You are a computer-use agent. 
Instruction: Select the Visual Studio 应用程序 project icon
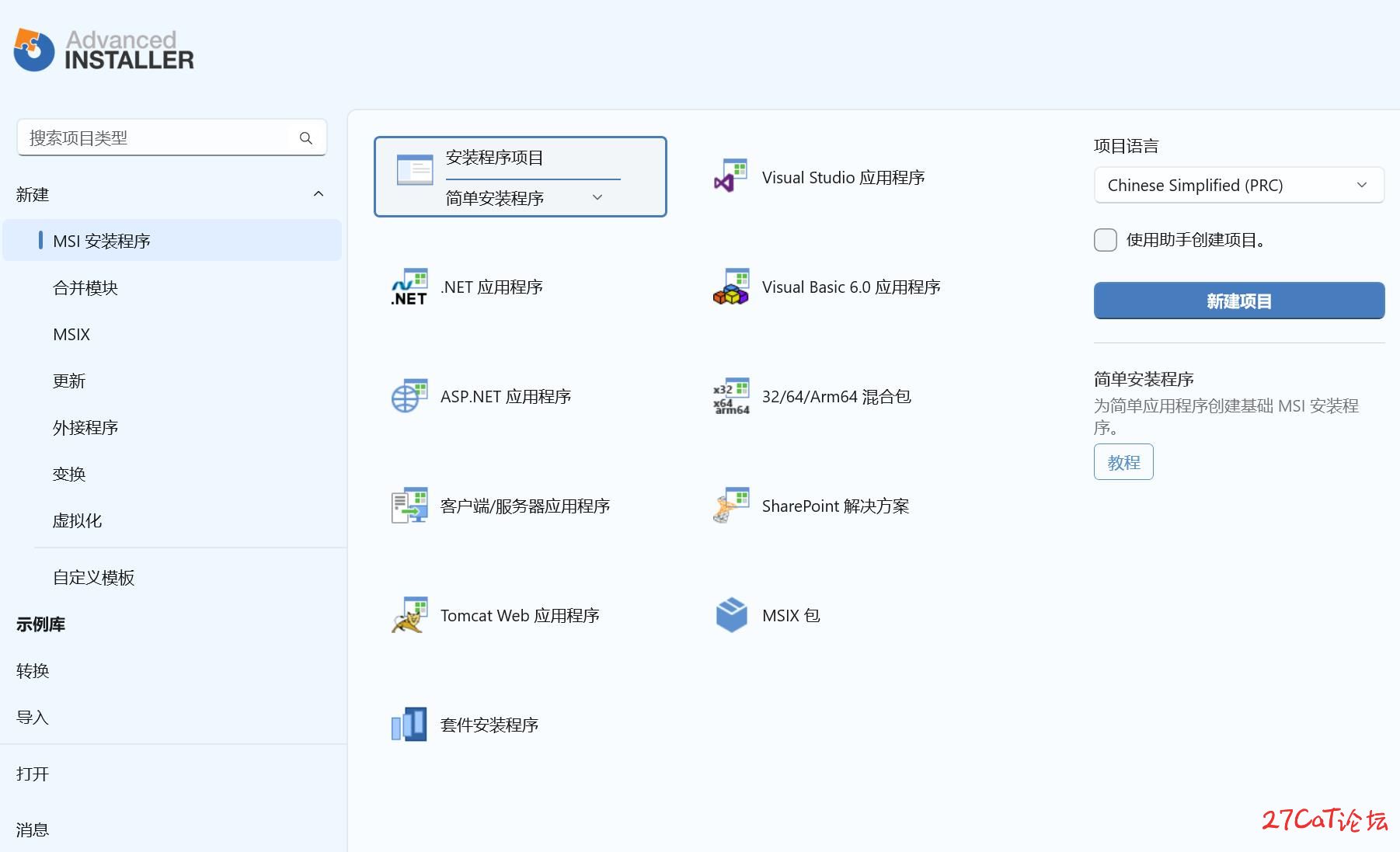pyautogui.click(x=731, y=177)
